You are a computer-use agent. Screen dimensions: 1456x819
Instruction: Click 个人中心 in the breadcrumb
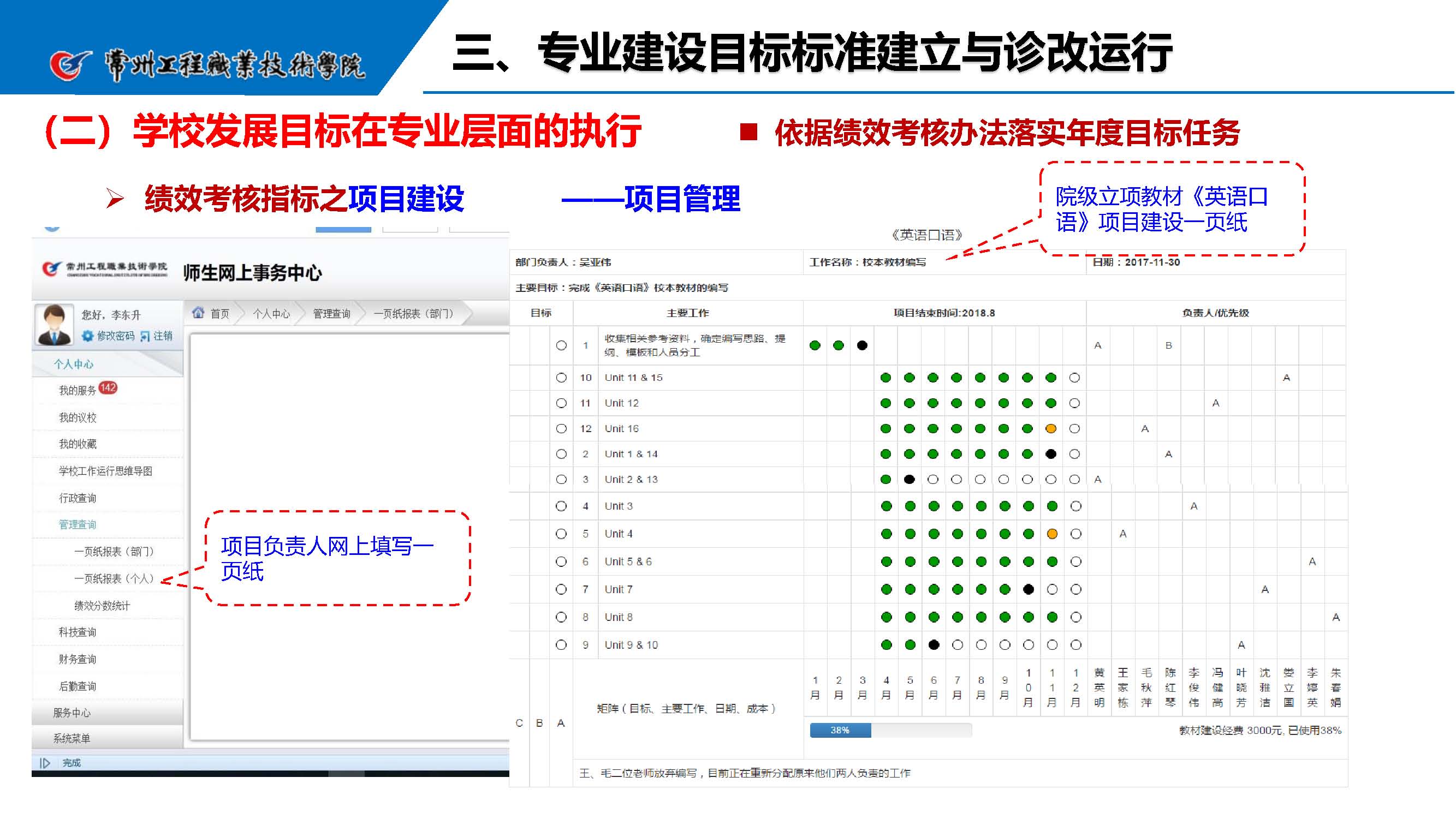click(271, 314)
